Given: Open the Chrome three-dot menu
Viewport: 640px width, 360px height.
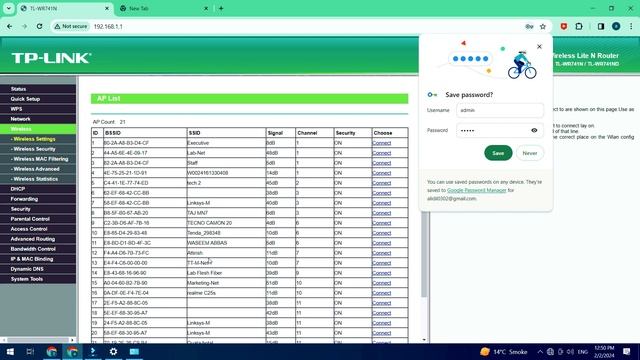Looking at the screenshot, I should coord(631,27).
